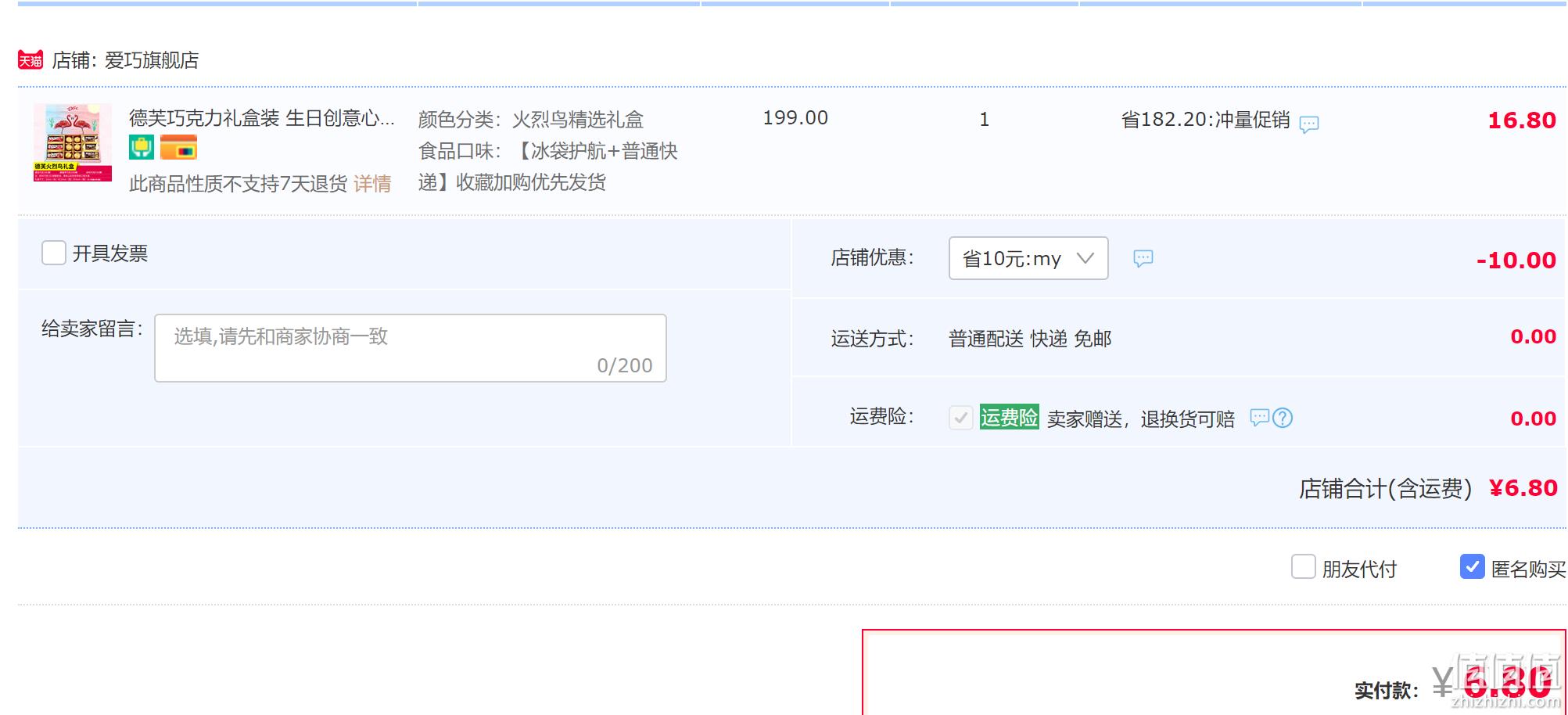Toggle the 开具发票 invoice checkbox

pos(54,253)
